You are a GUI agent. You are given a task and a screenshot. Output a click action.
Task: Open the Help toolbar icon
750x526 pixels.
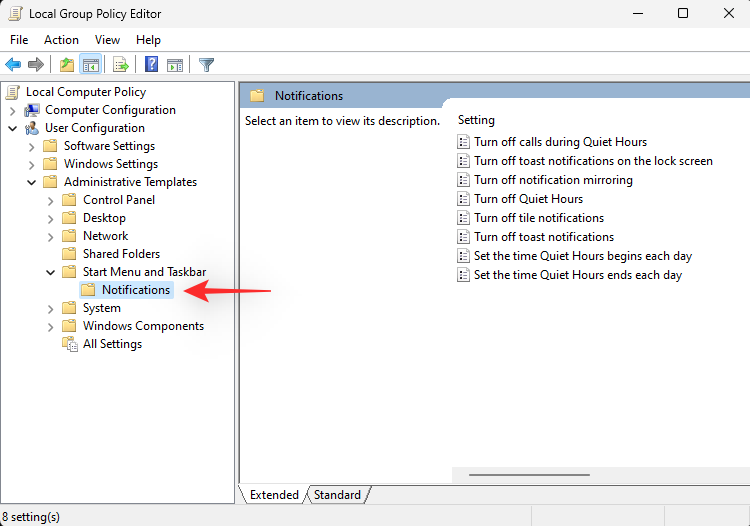[152, 64]
